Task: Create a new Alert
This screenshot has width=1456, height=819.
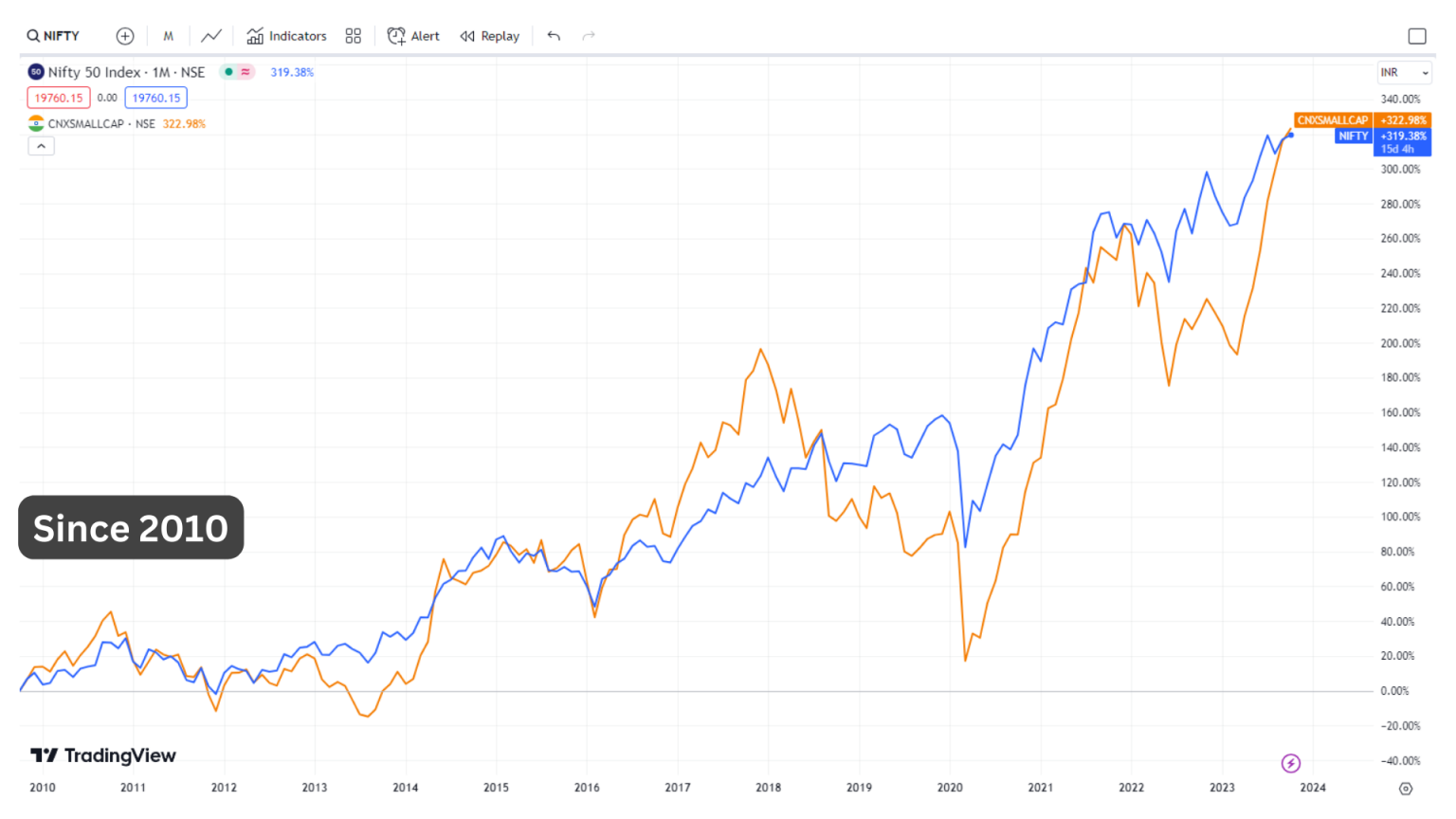Action: (x=413, y=35)
